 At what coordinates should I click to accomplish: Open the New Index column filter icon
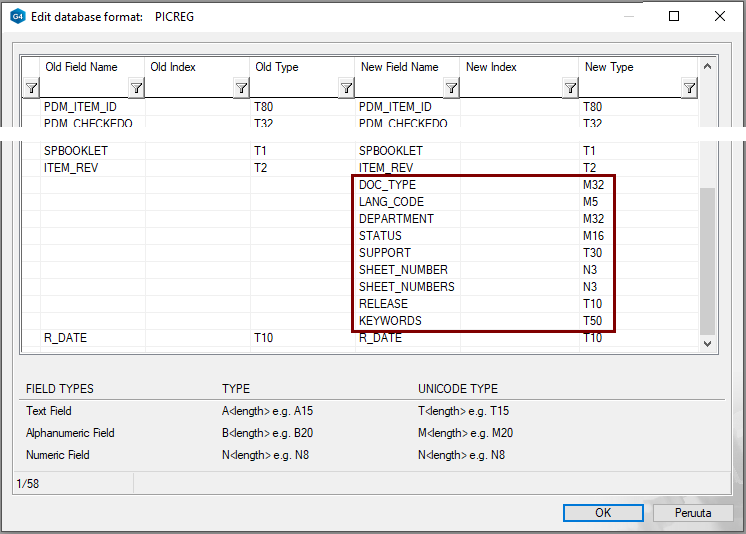569,88
